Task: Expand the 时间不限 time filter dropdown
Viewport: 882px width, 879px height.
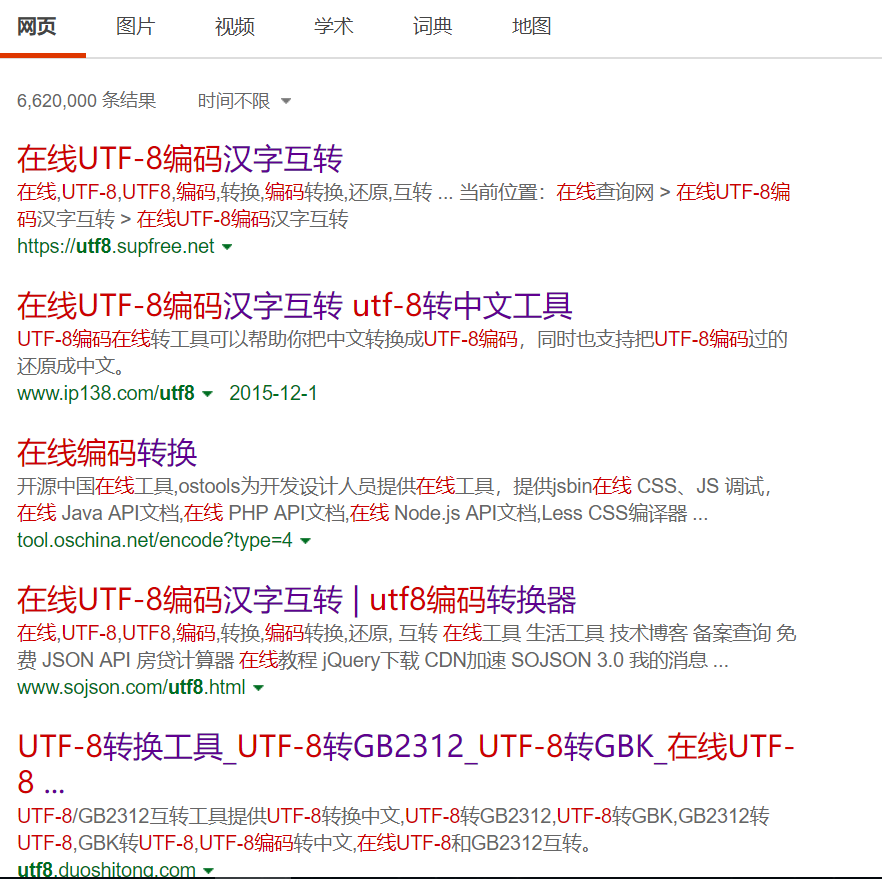Action: [244, 101]
